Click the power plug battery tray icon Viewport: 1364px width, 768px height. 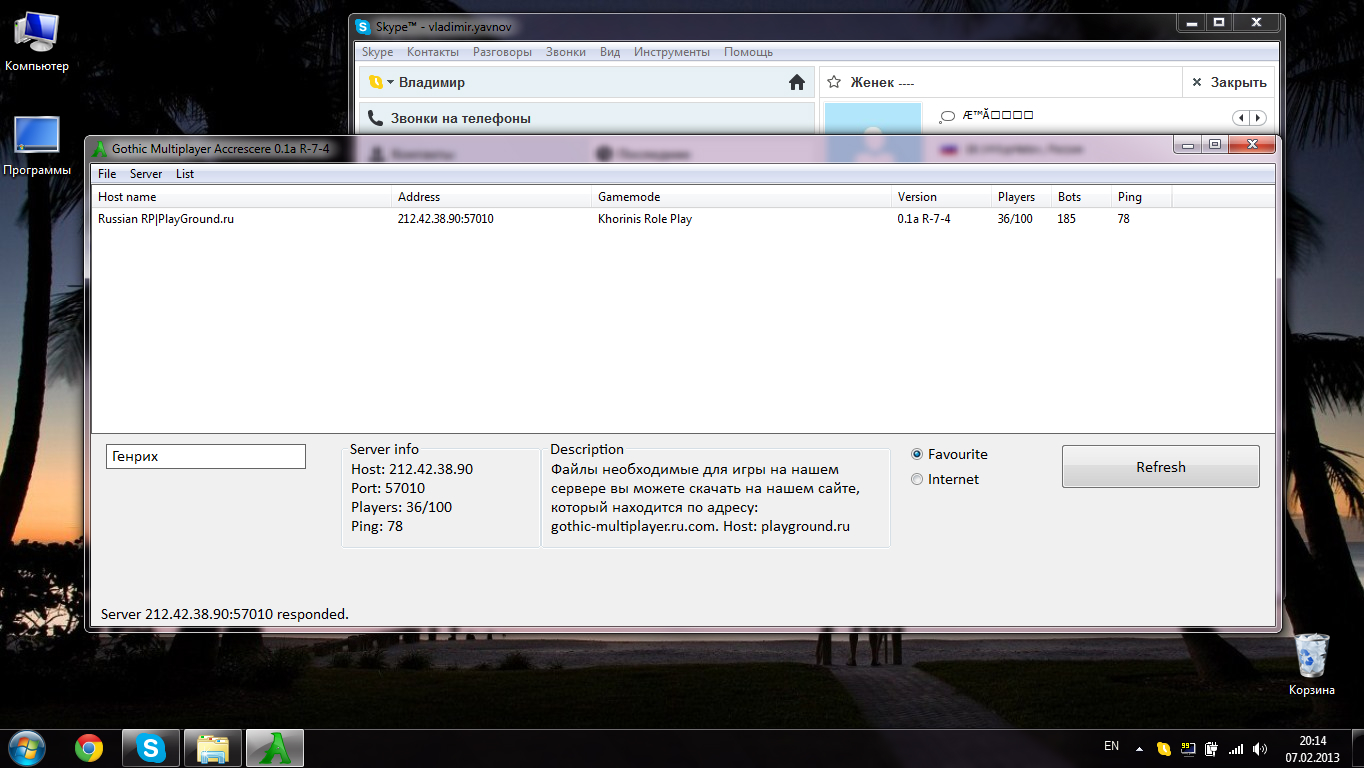pos(1211,748)
